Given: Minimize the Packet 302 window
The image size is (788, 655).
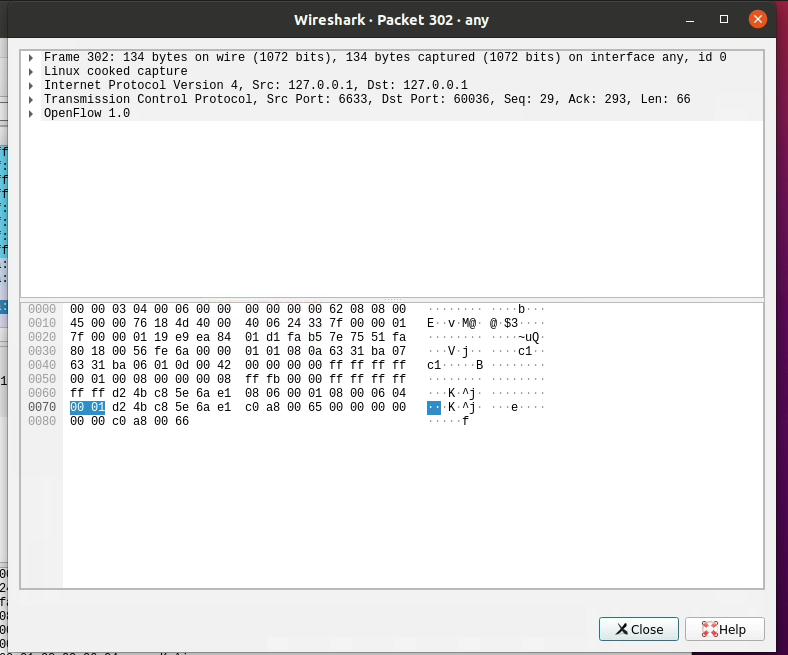Looking at the screenshot, I should pos(690,20).
